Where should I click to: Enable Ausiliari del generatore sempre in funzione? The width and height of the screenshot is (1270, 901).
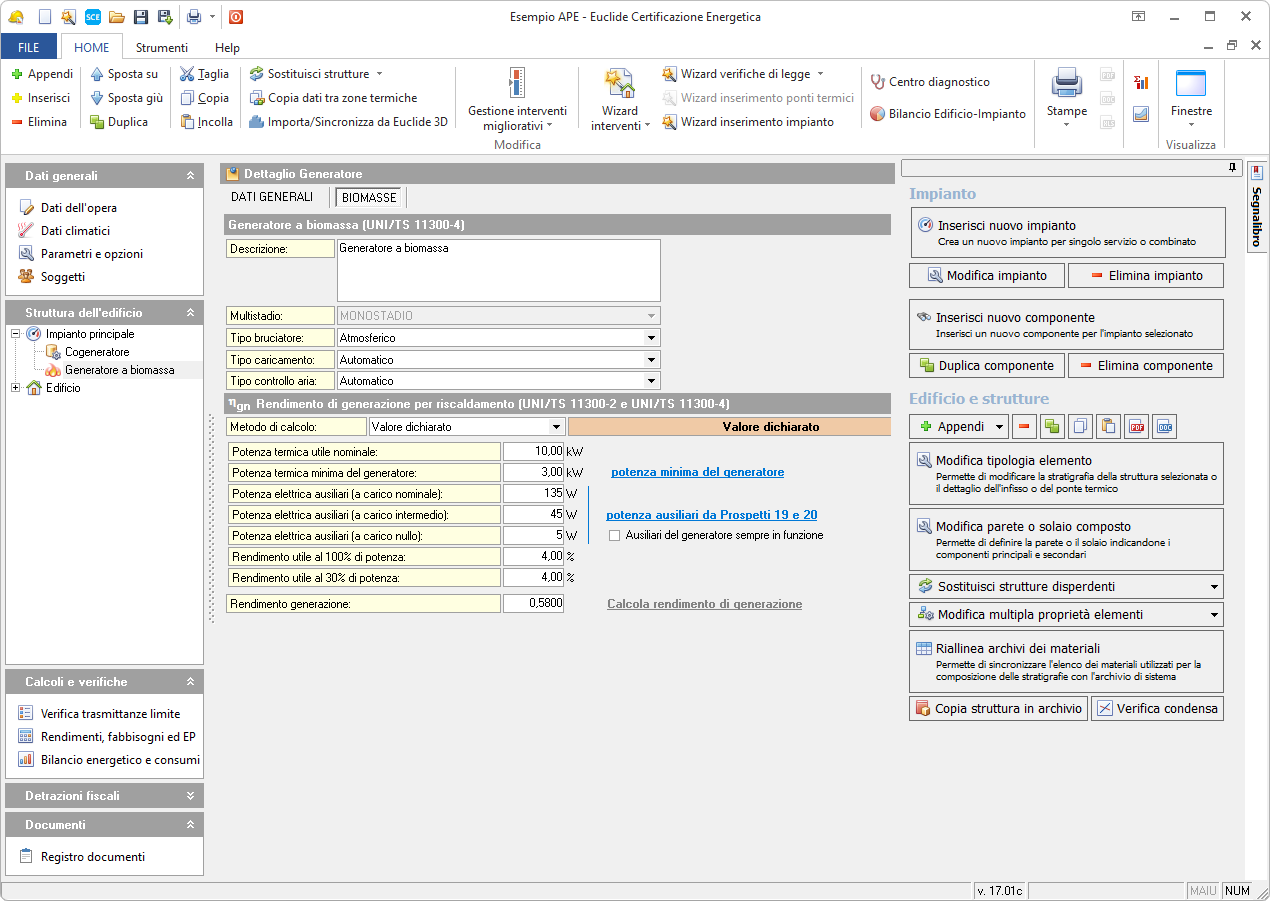click(x=615, y=536)
